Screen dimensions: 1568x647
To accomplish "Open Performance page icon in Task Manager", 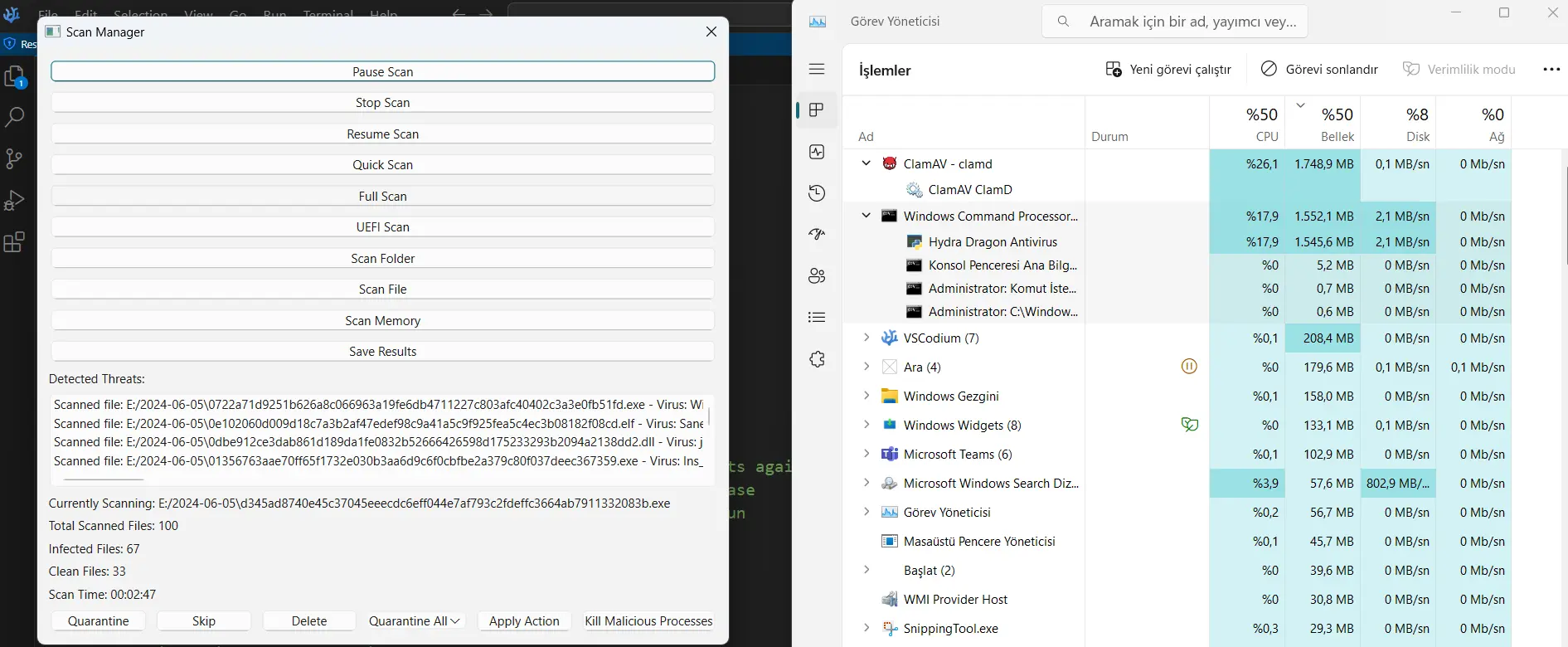I will (x=817, y=152).
